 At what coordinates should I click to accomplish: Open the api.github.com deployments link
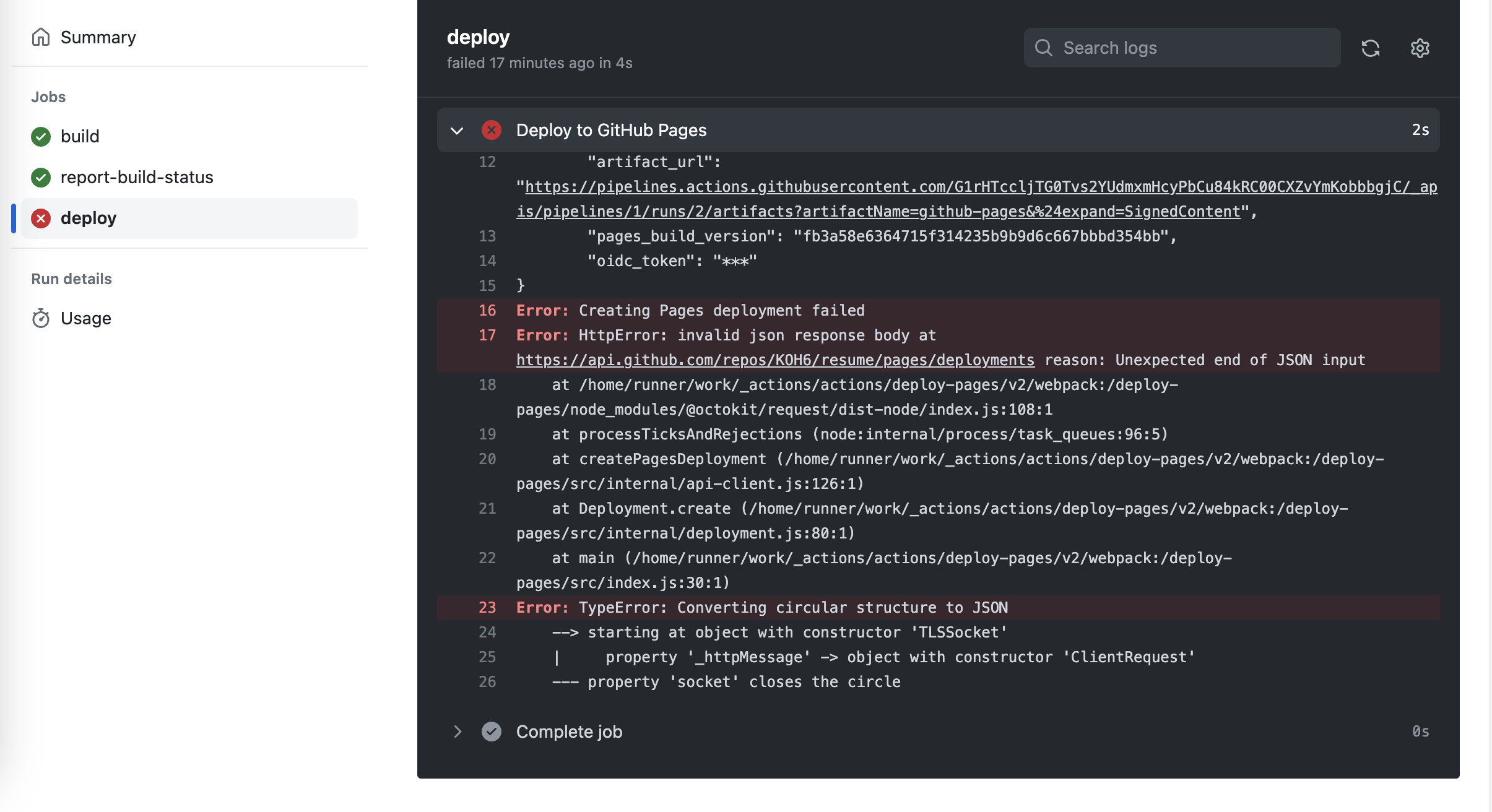[x=774, y=360]
